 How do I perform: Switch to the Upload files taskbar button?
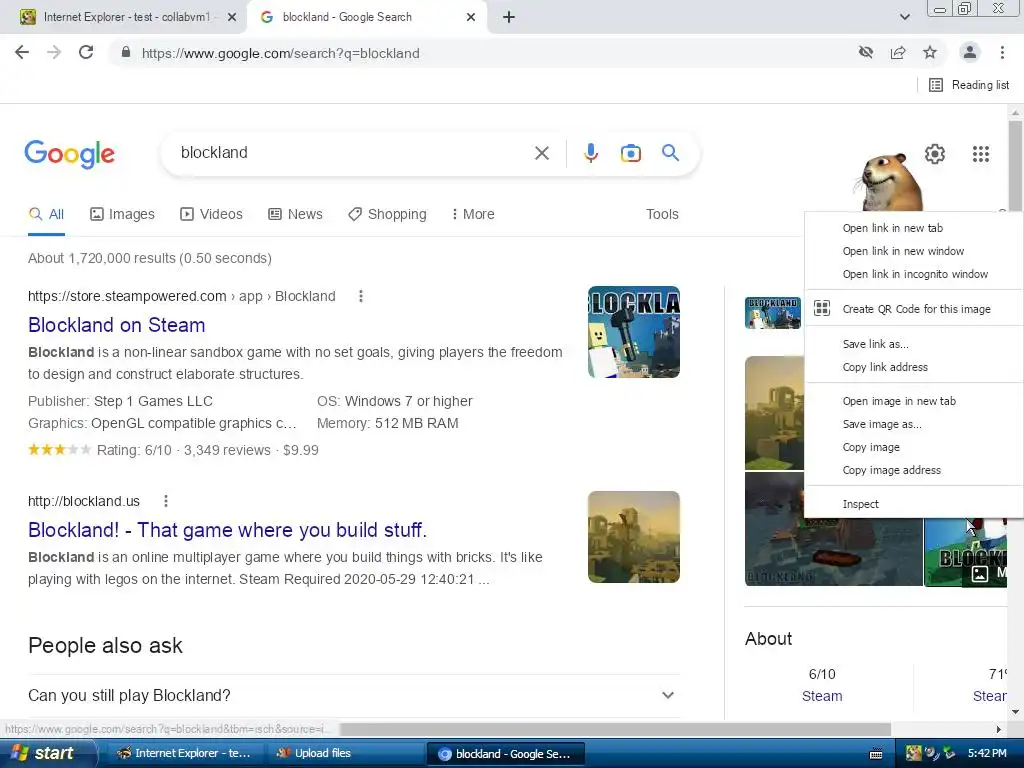coord(344,754)
